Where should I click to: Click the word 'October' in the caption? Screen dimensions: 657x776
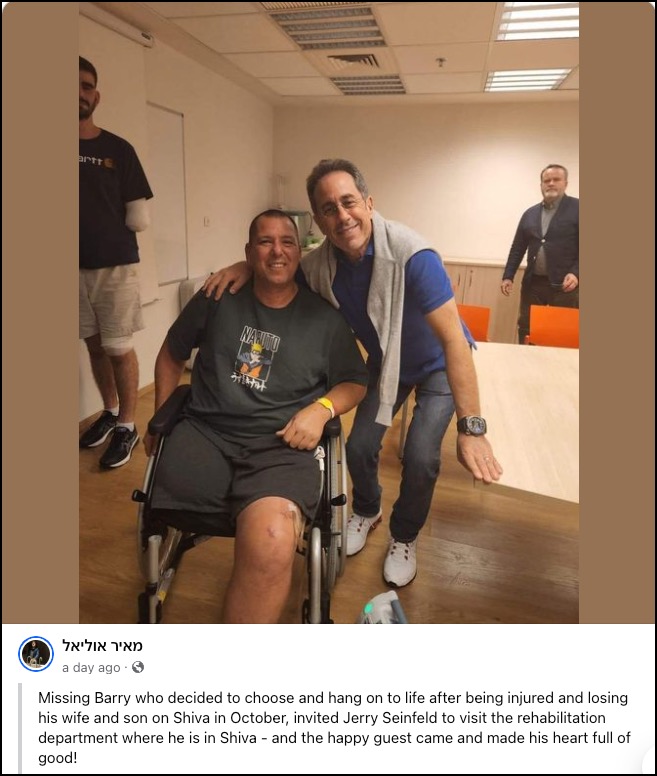[x=257, y=718]
